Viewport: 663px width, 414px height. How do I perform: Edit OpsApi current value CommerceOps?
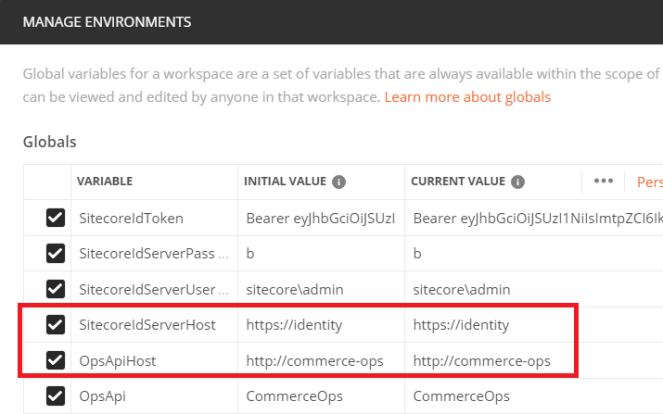534,396
